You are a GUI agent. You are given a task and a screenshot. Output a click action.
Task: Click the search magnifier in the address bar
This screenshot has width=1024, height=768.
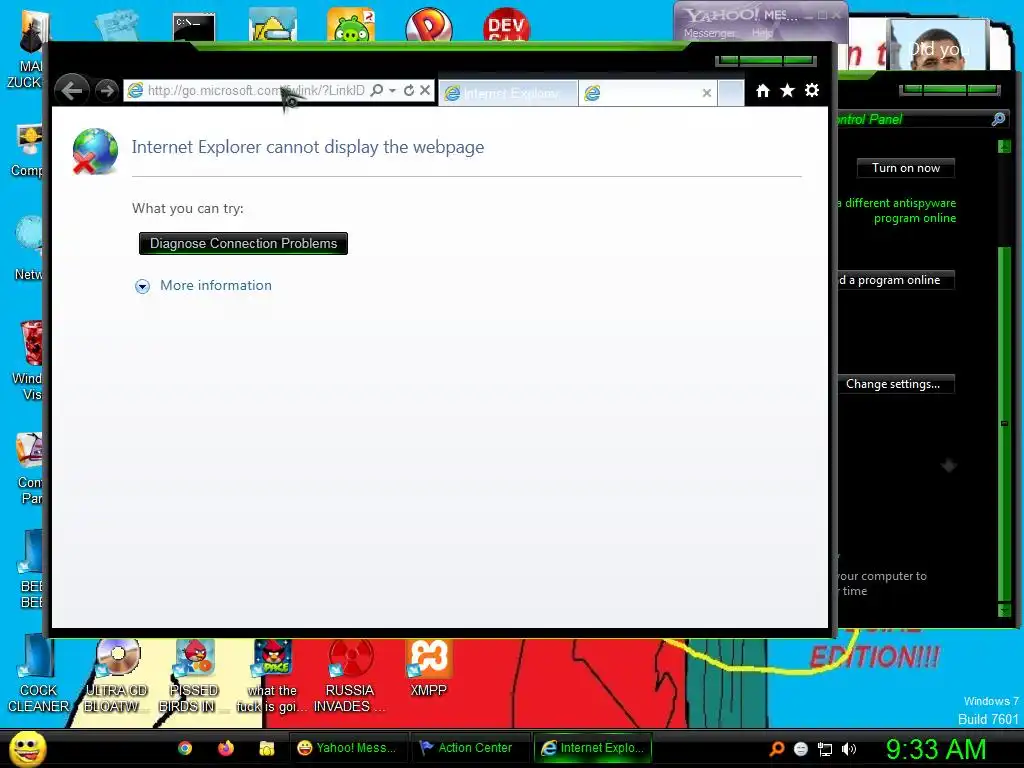[x=377, y=90]
